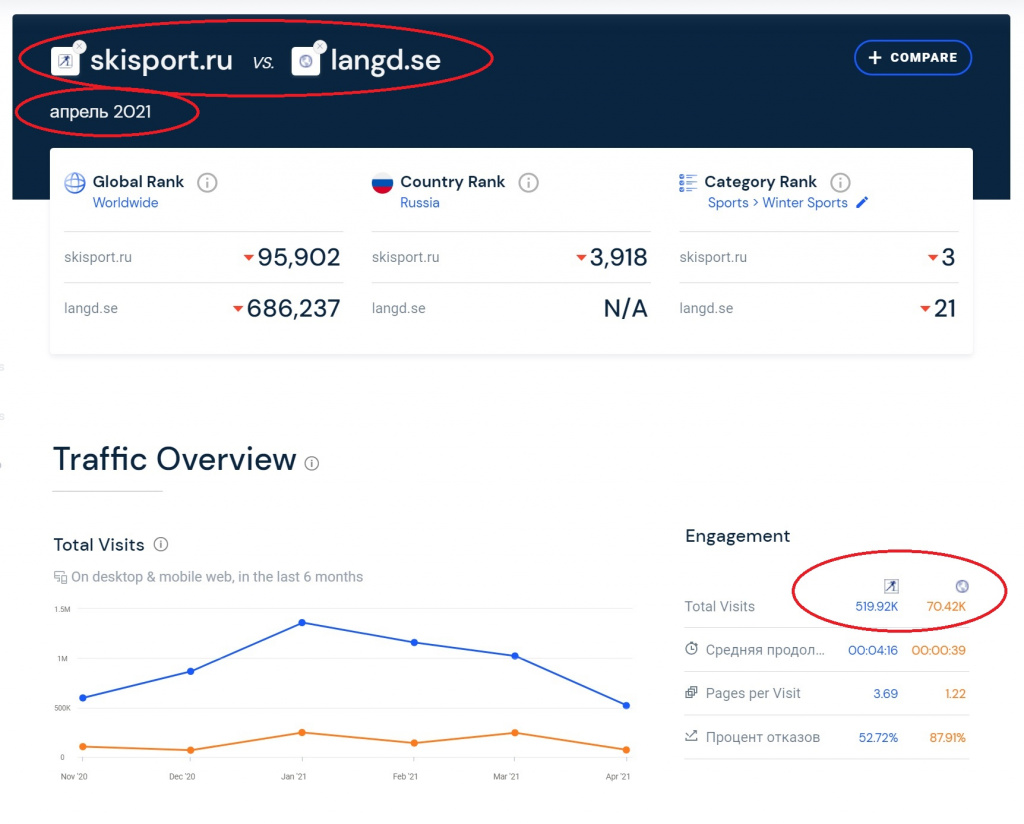Click the 52.72% bounce rate value
Viewport: 1024px width, 824px height.
coord(878,738)
